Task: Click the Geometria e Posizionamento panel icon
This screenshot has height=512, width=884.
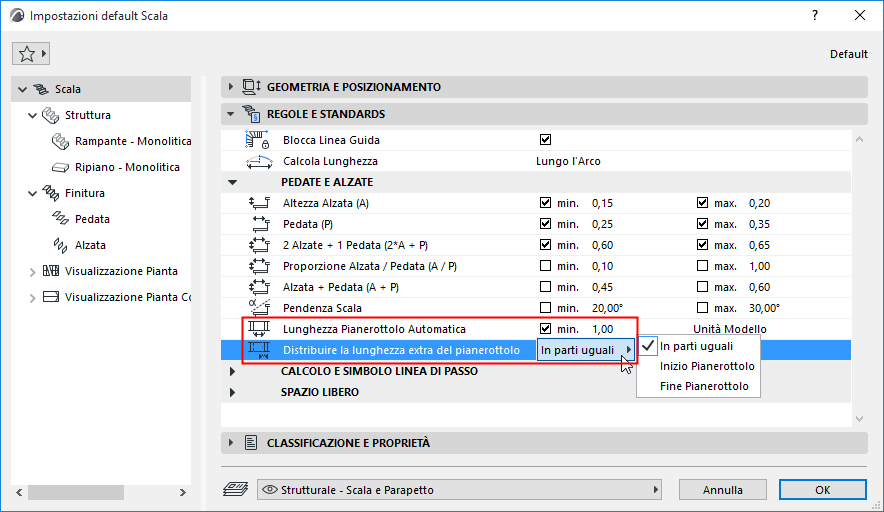Action: (251, 87)
